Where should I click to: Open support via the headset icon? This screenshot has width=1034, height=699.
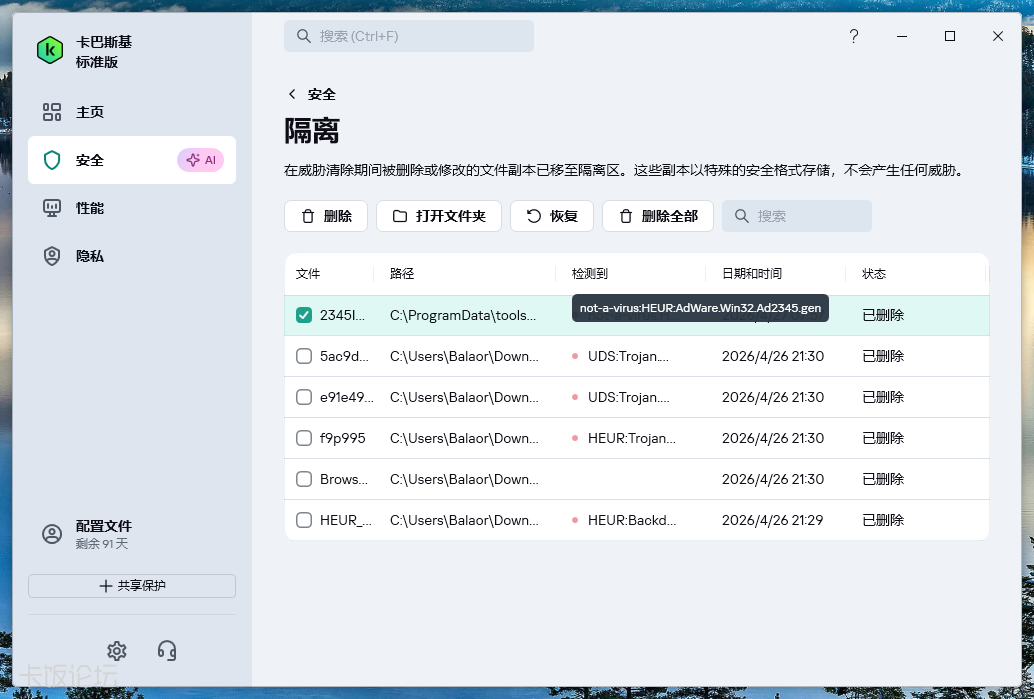pyautogui.click(x=167, y=651)
